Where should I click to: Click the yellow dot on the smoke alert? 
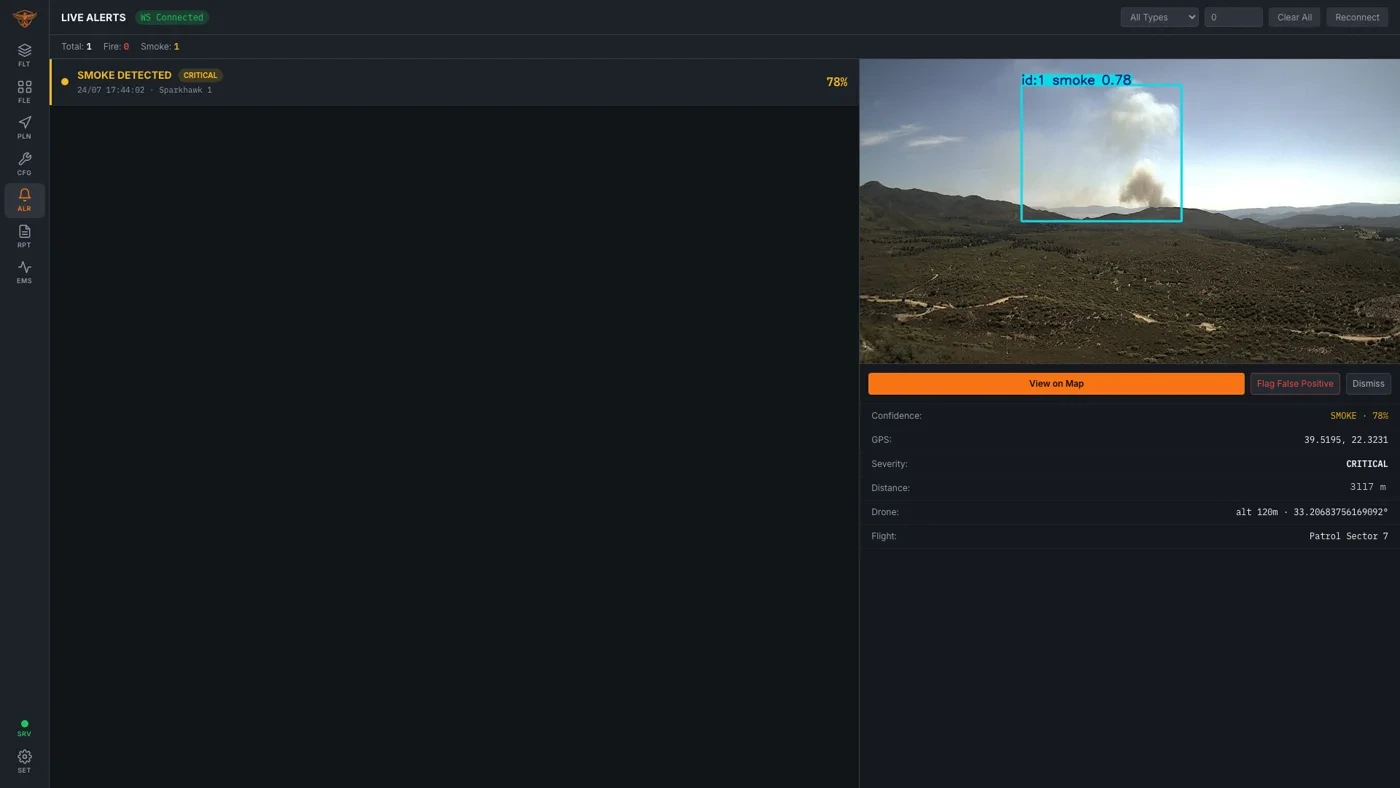[x=65, y=82]
